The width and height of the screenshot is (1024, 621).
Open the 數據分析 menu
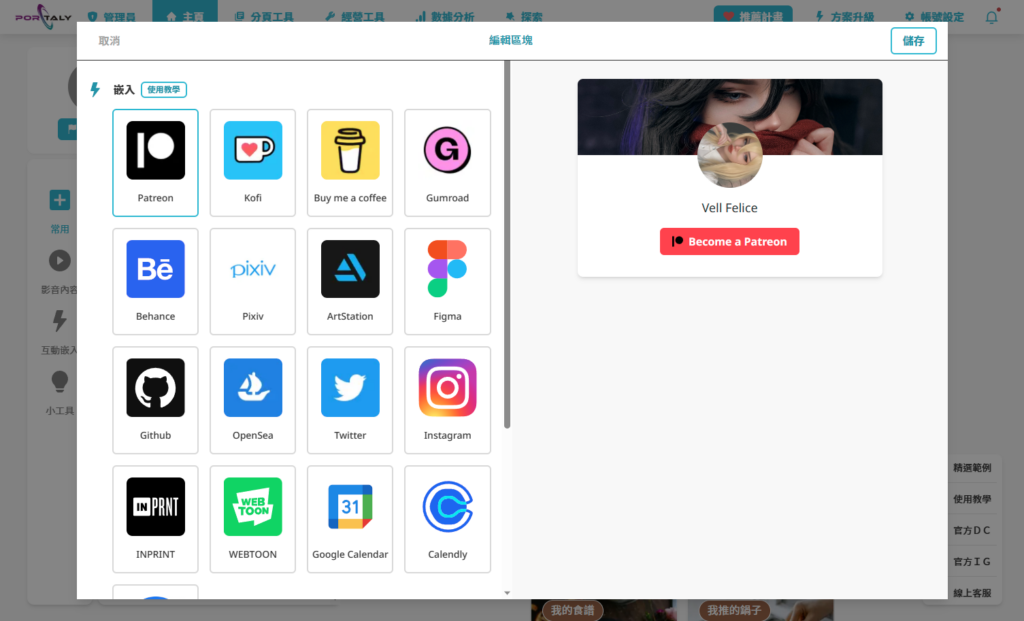[445, 17]
